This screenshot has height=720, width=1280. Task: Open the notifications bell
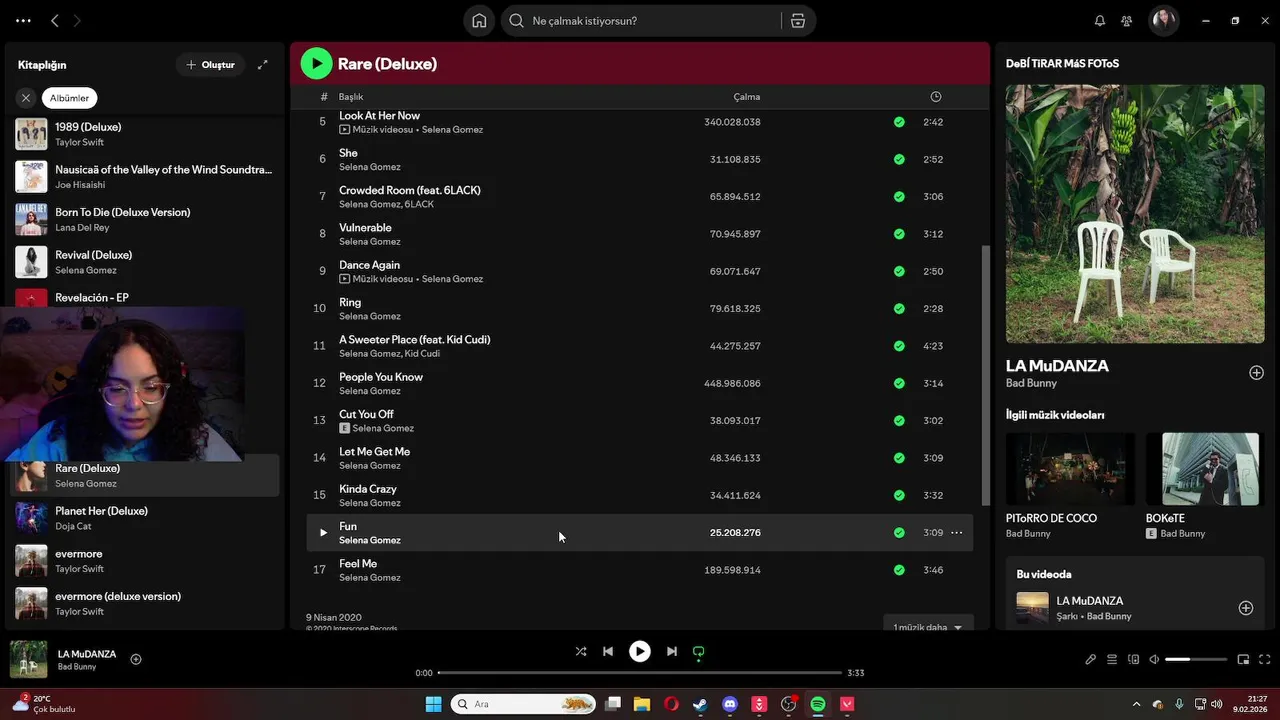(1100, 21)
